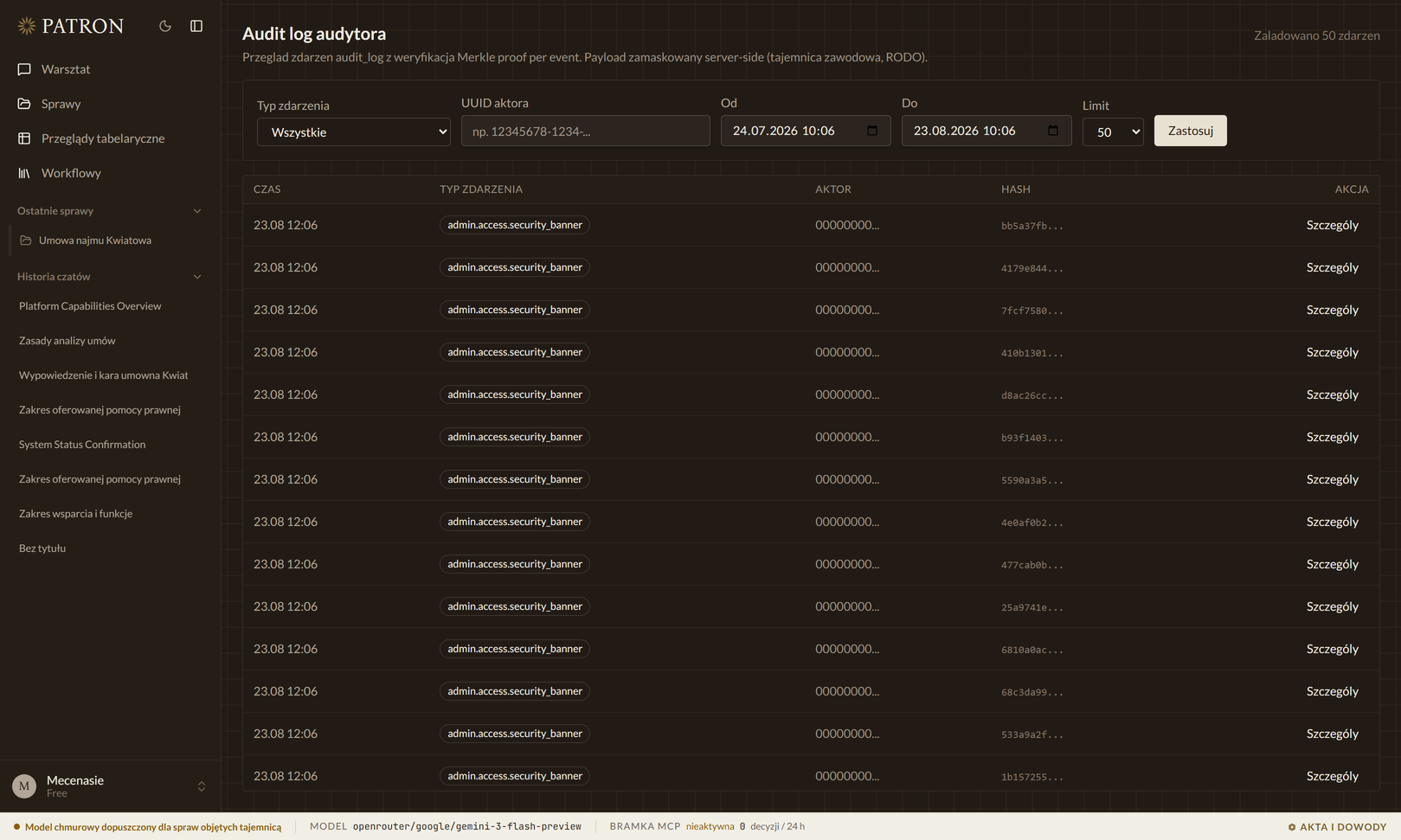Click the Od date-time field
Viewport: 1401px width, 840px height.
click(x=806, y=131)
